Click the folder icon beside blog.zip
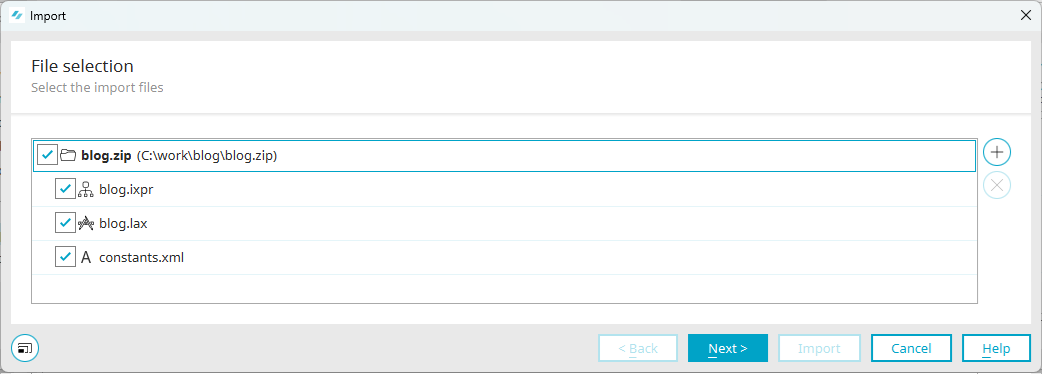Image resolution: width=1042 pixels, height=374 pixels. point(68,155)
